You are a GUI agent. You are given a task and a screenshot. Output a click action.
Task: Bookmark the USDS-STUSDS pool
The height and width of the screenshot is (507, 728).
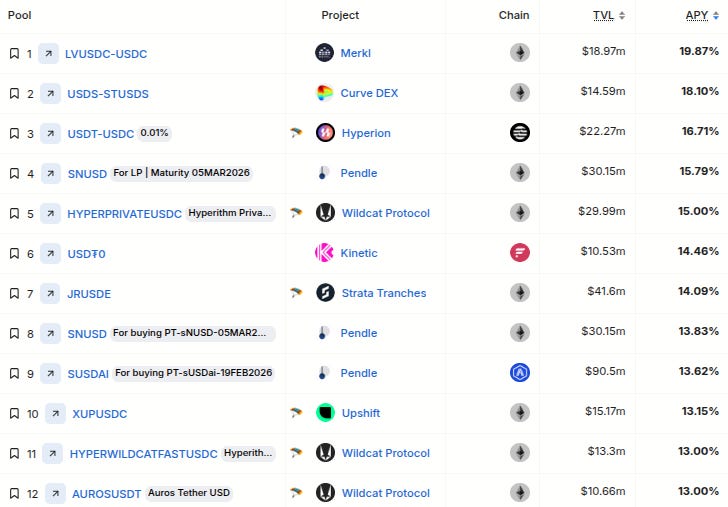coord(14,93)
